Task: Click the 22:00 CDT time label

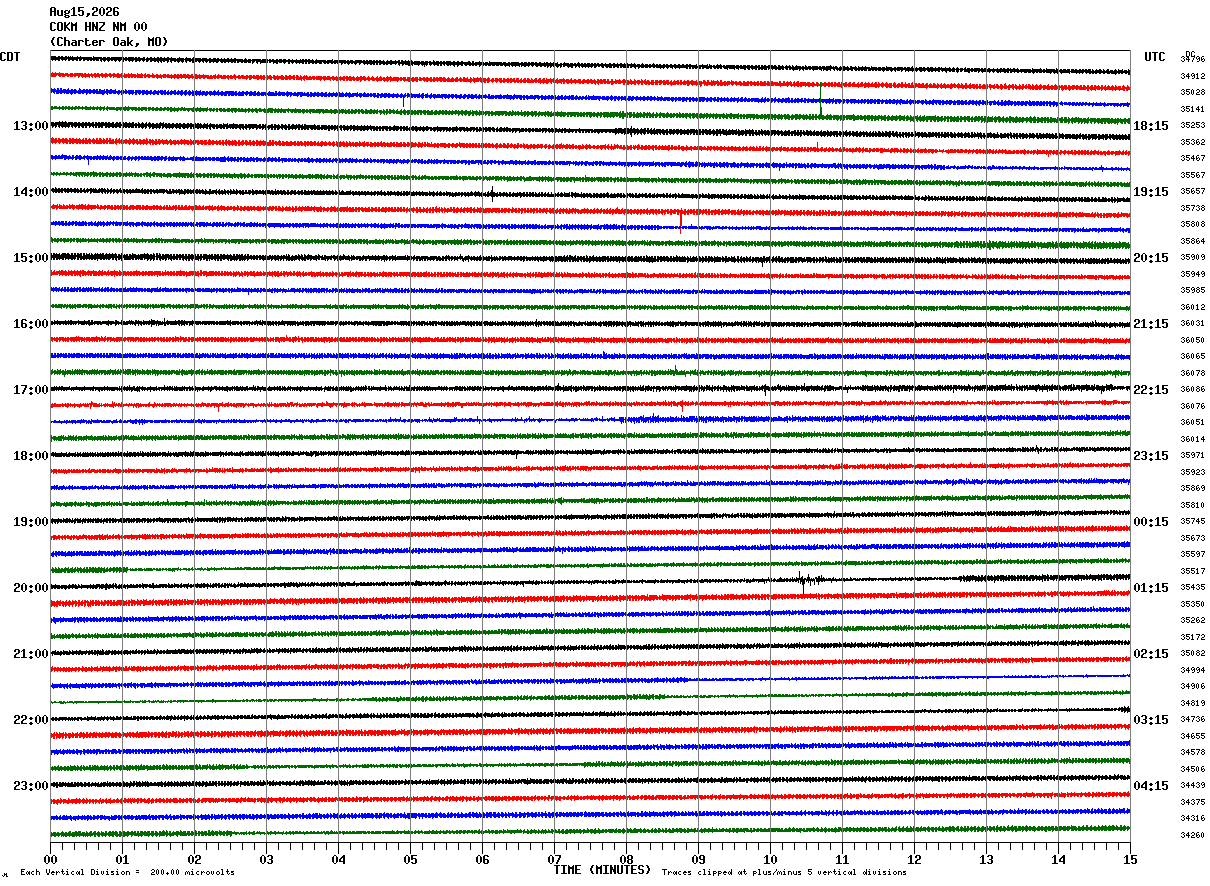Action: click(30, 720)
